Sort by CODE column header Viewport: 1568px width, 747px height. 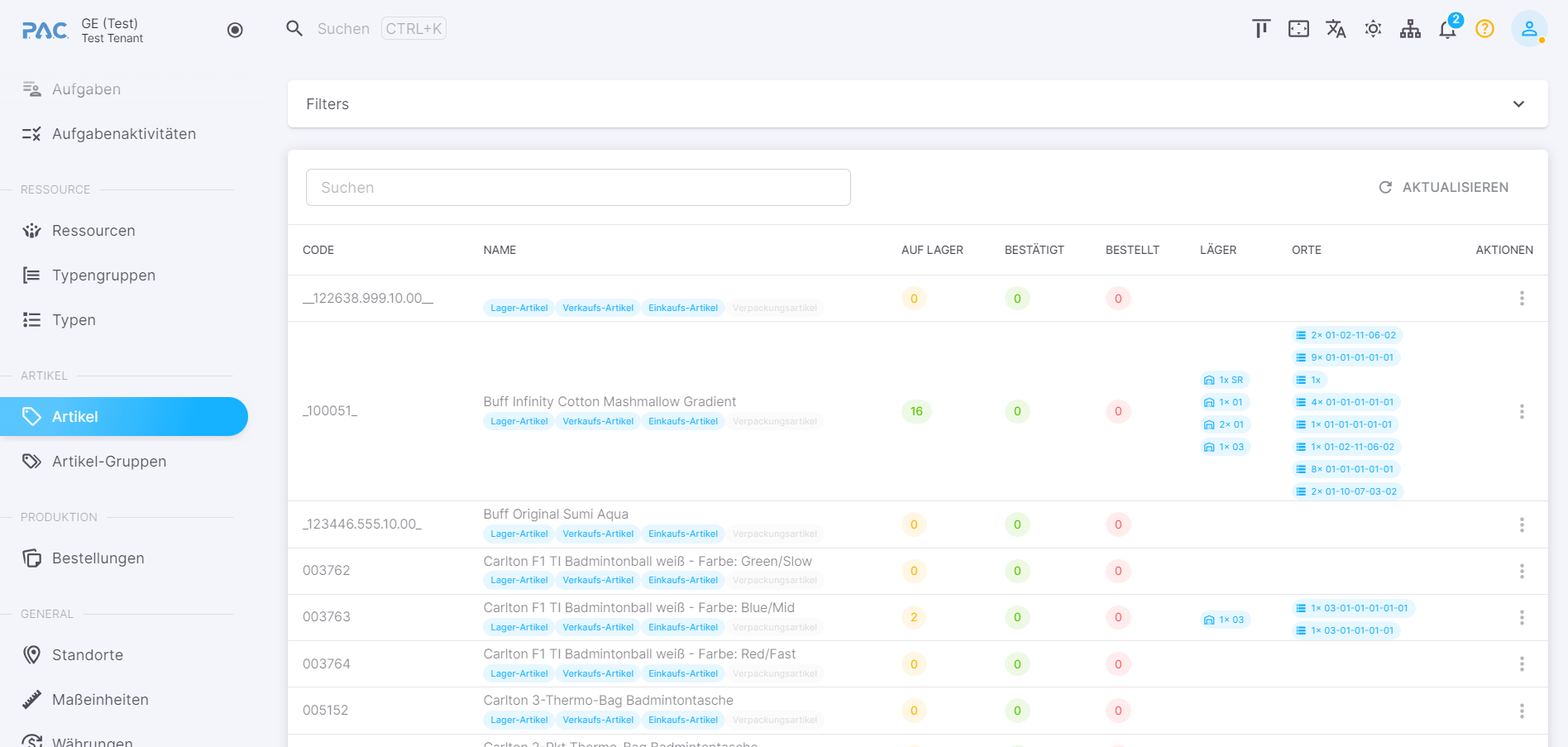pyautogui.click(x=318, y=250)
